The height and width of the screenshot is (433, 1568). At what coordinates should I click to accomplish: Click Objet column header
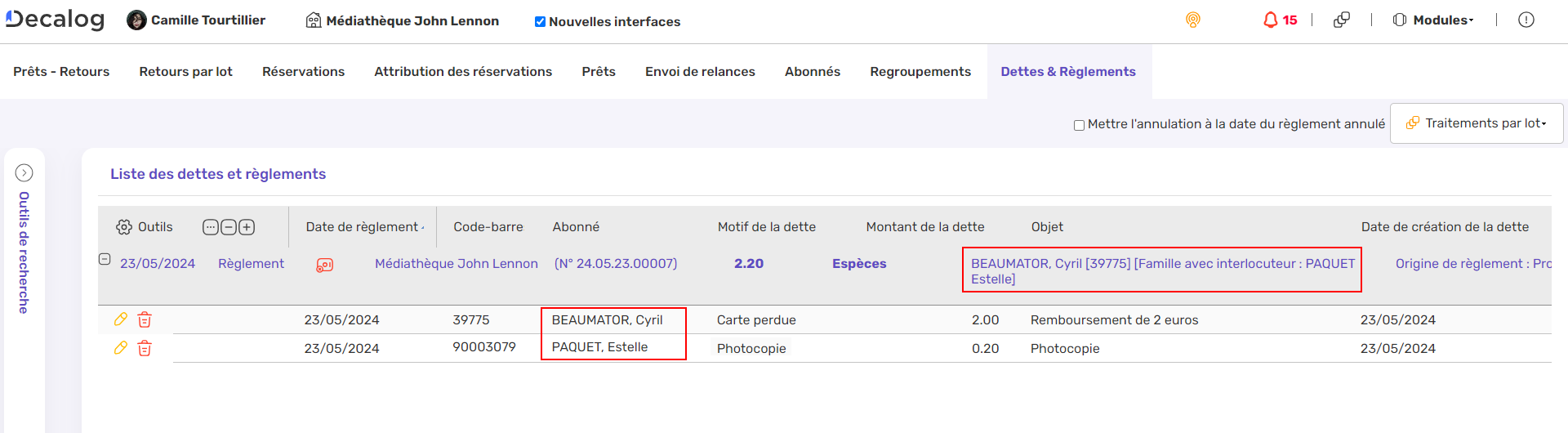(1047, 227)
